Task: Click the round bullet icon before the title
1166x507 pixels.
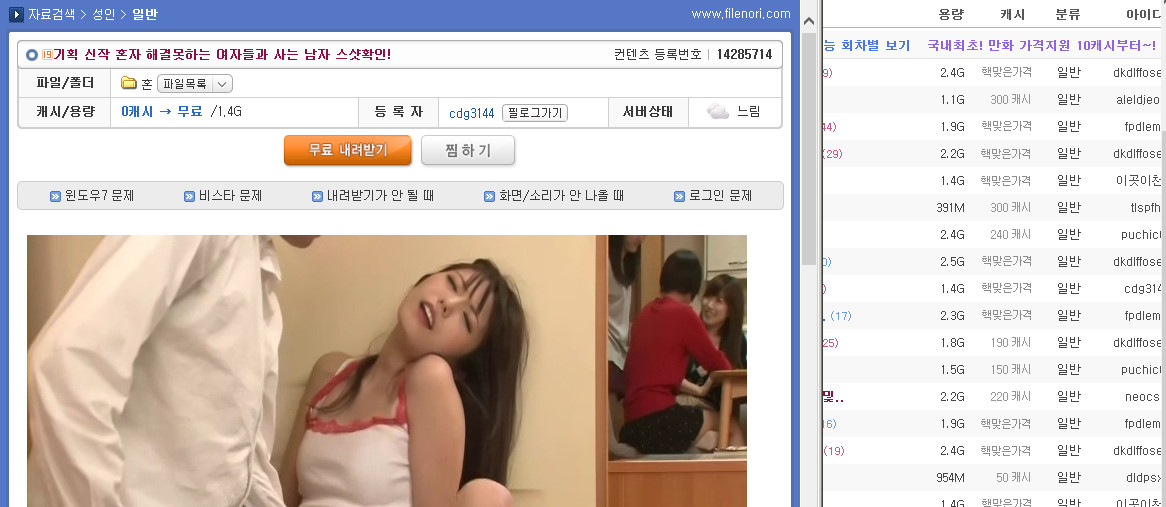Action: 31,55
